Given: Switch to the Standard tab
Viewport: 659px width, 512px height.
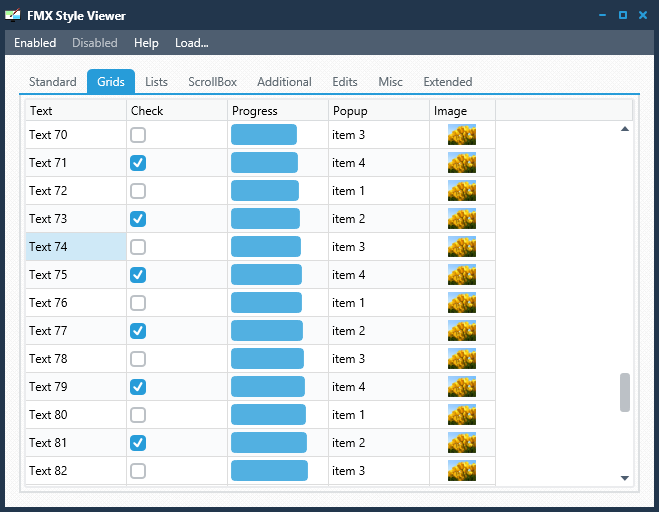Looking at the screenshot, I should (53, 82).
